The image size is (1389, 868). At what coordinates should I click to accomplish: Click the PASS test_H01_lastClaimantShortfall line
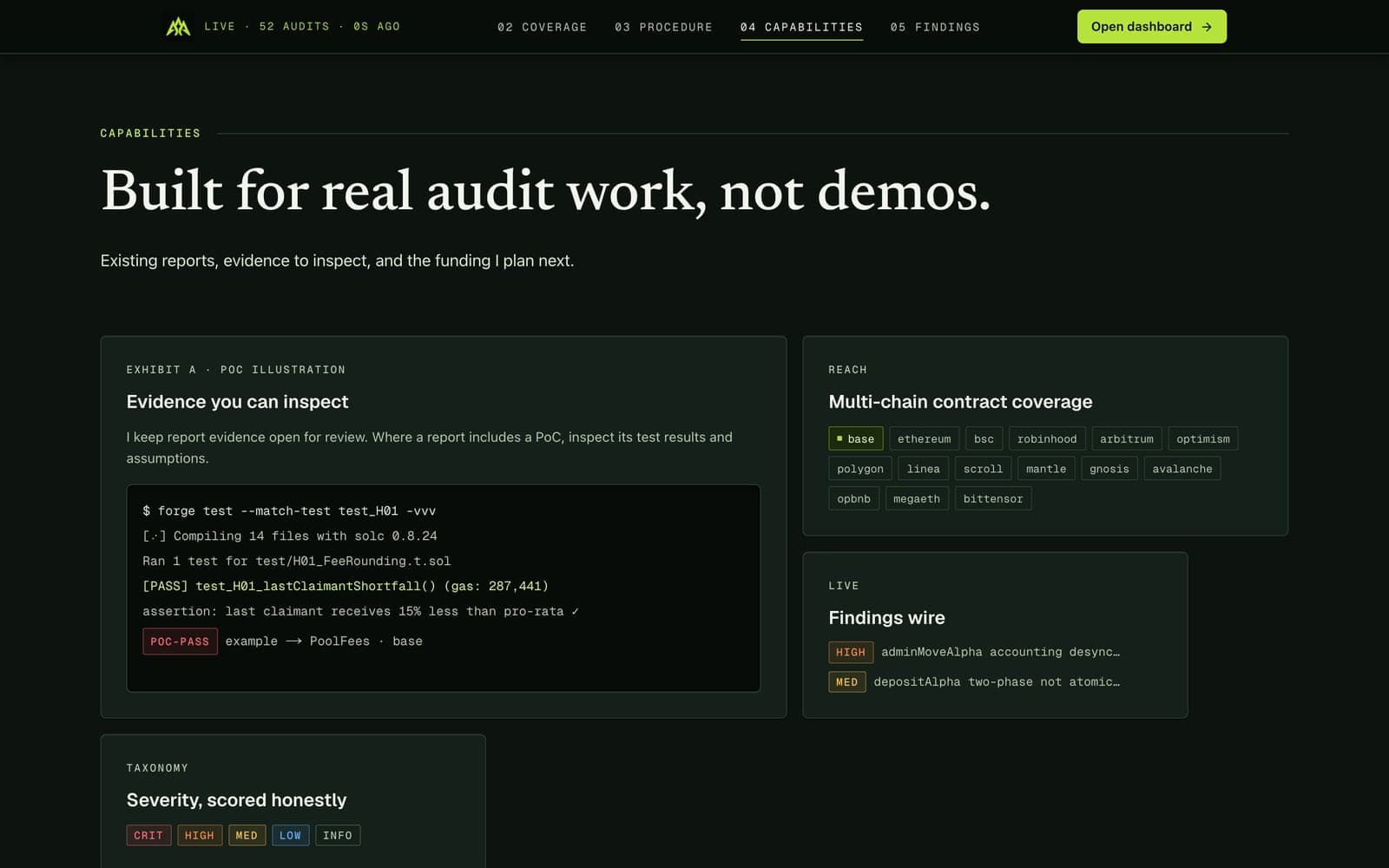[x=346, y=586]
